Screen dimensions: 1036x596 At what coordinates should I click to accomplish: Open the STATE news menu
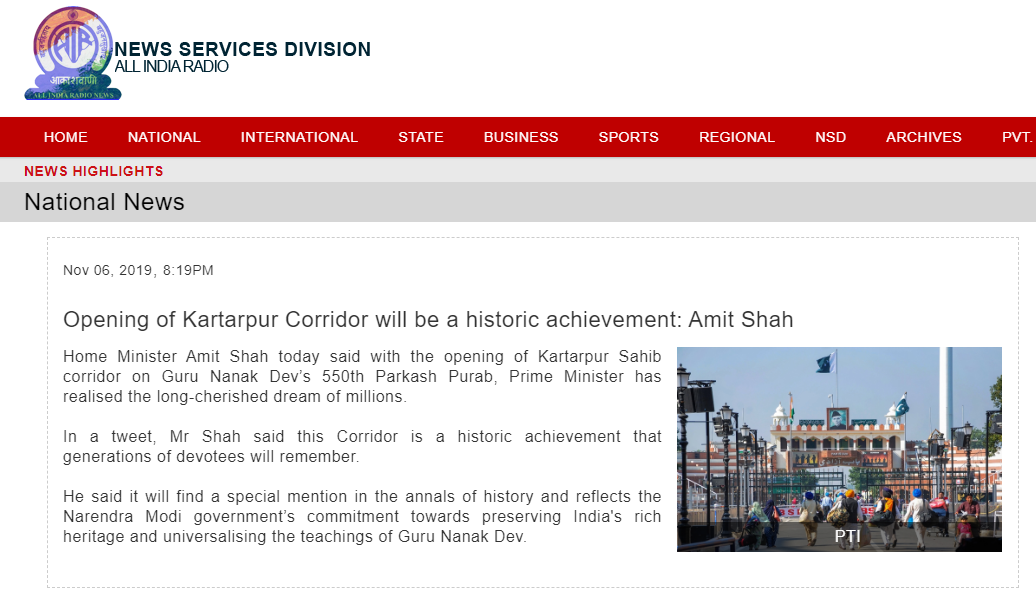(x=421, y=137)
